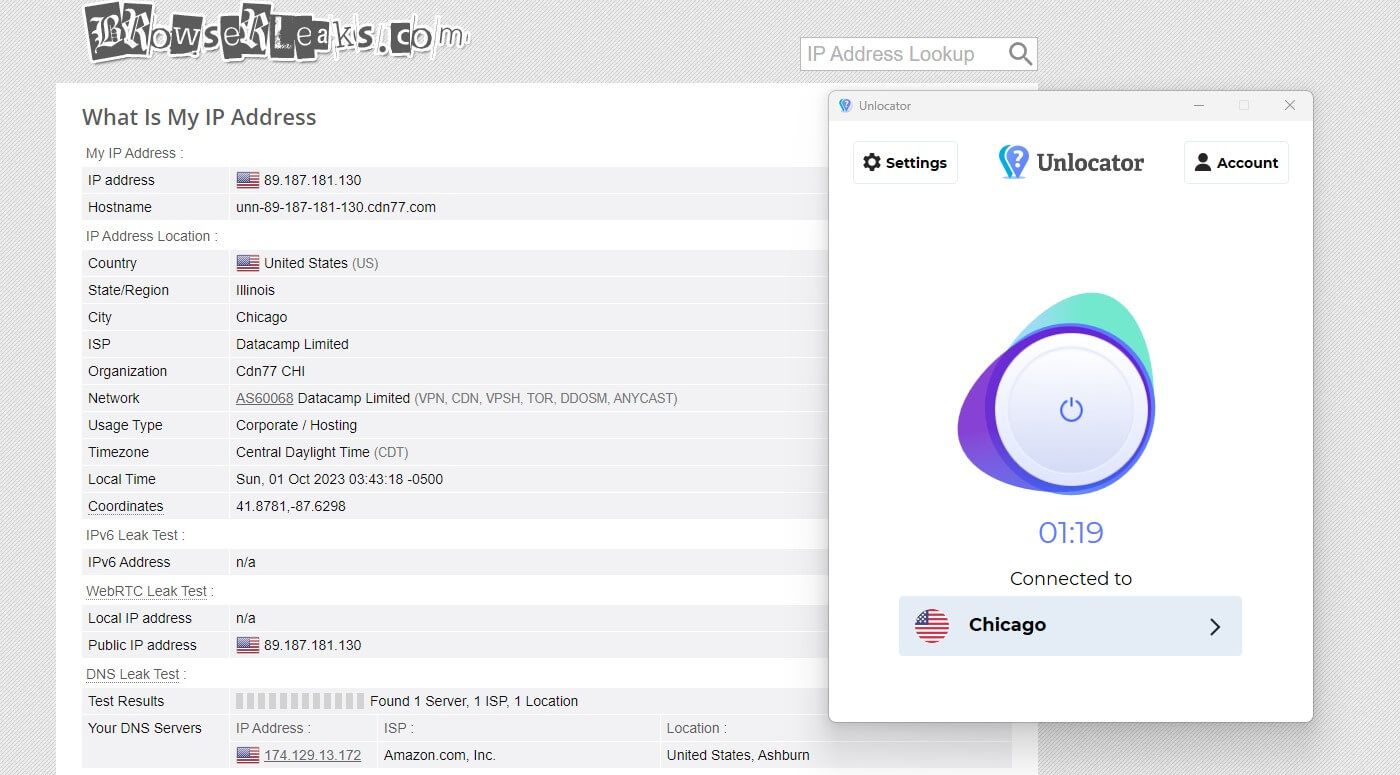Open the Chicago server location selector

[1070, 626]
